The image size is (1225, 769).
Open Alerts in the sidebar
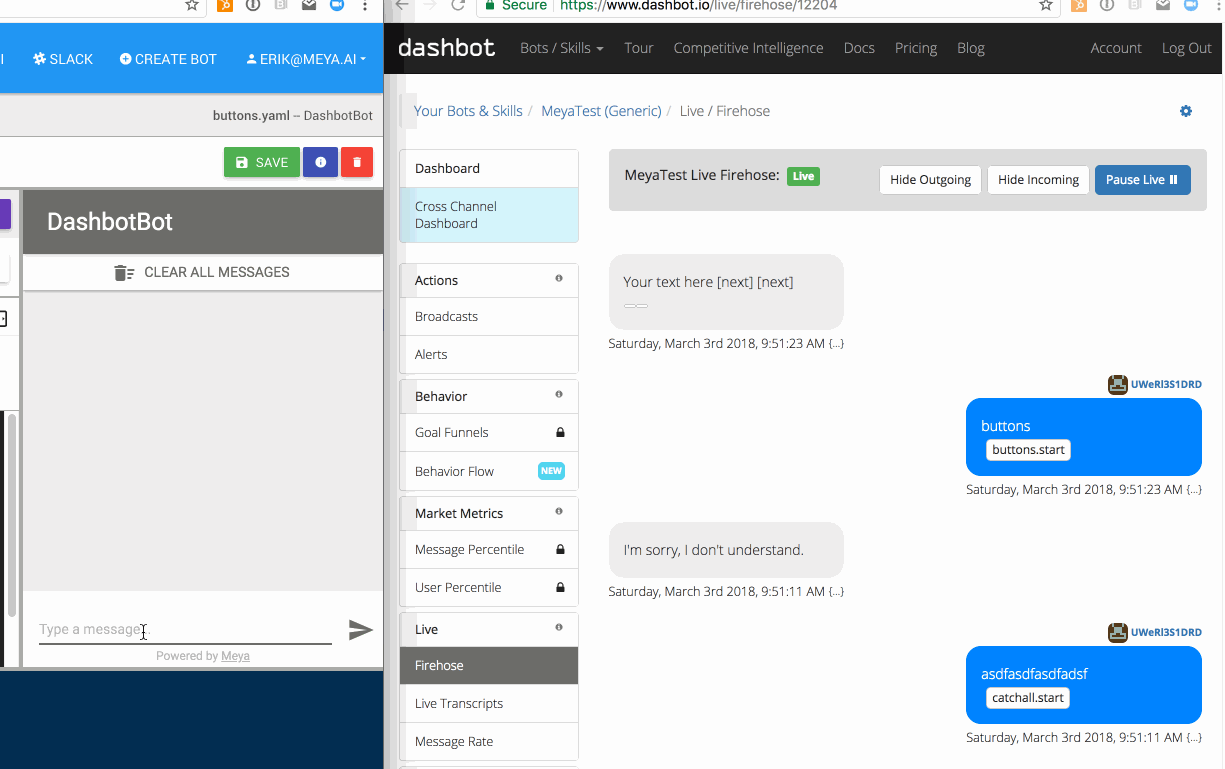click(489, 355)
